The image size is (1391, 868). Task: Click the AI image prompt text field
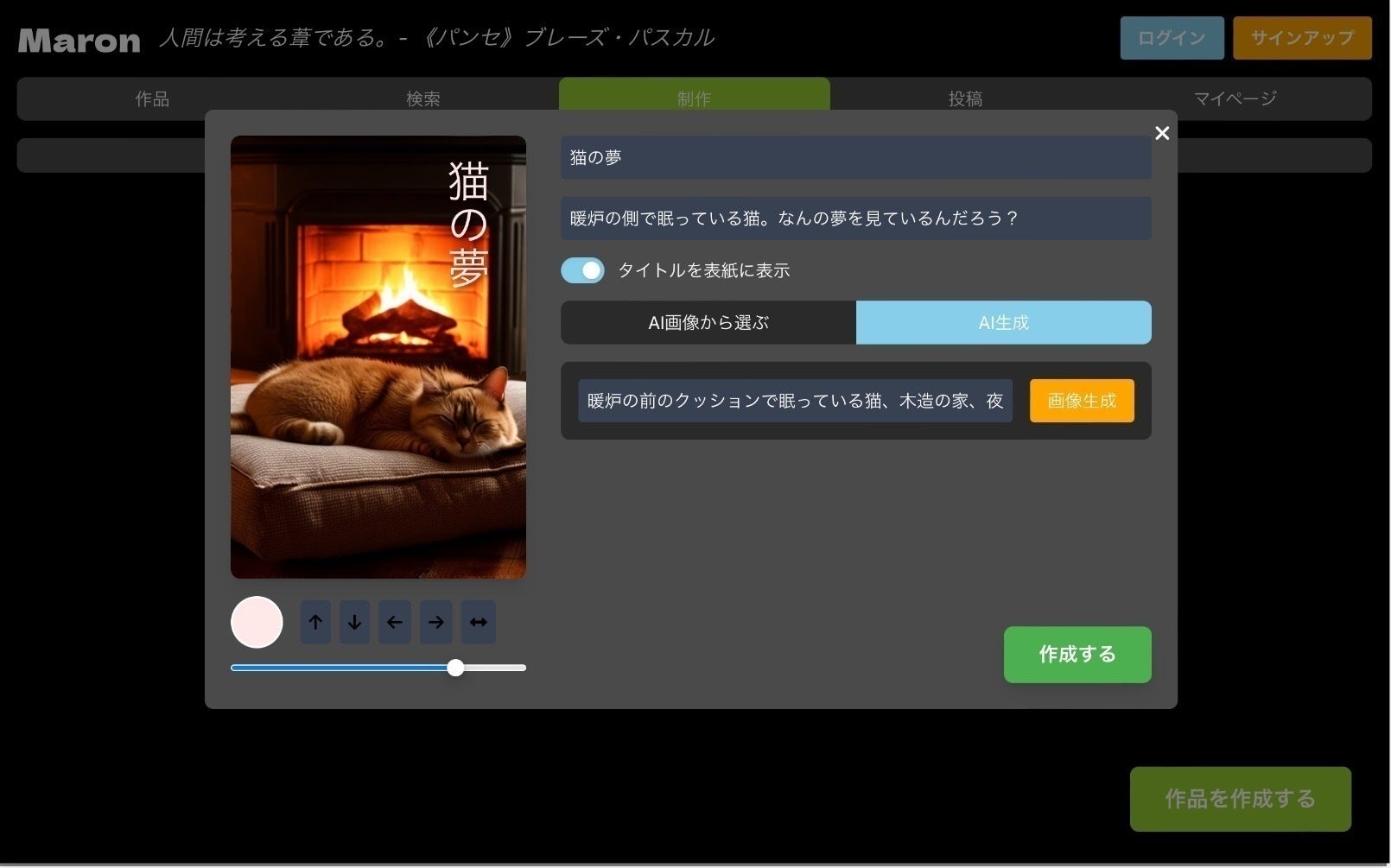tap(795, 401)
